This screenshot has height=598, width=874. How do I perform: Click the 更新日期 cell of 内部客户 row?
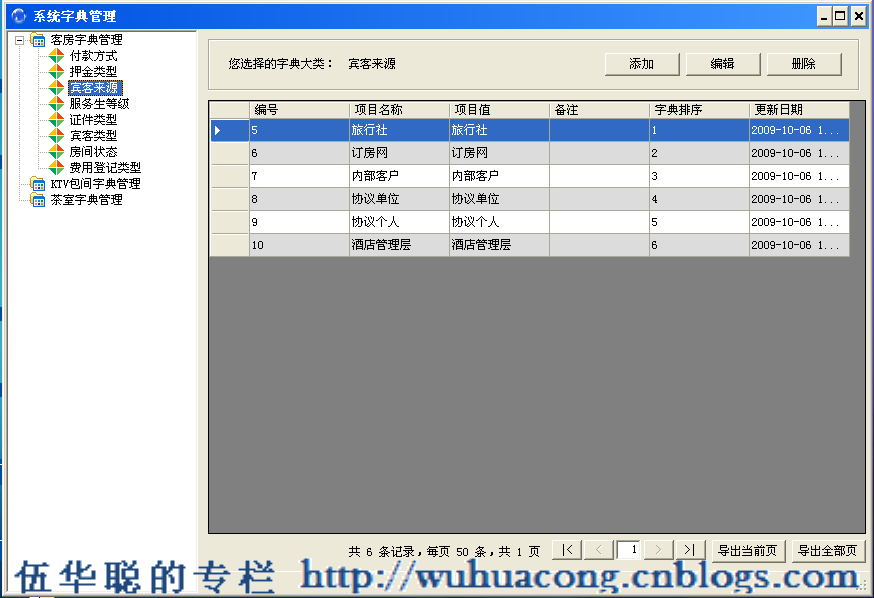pos(800,176)
